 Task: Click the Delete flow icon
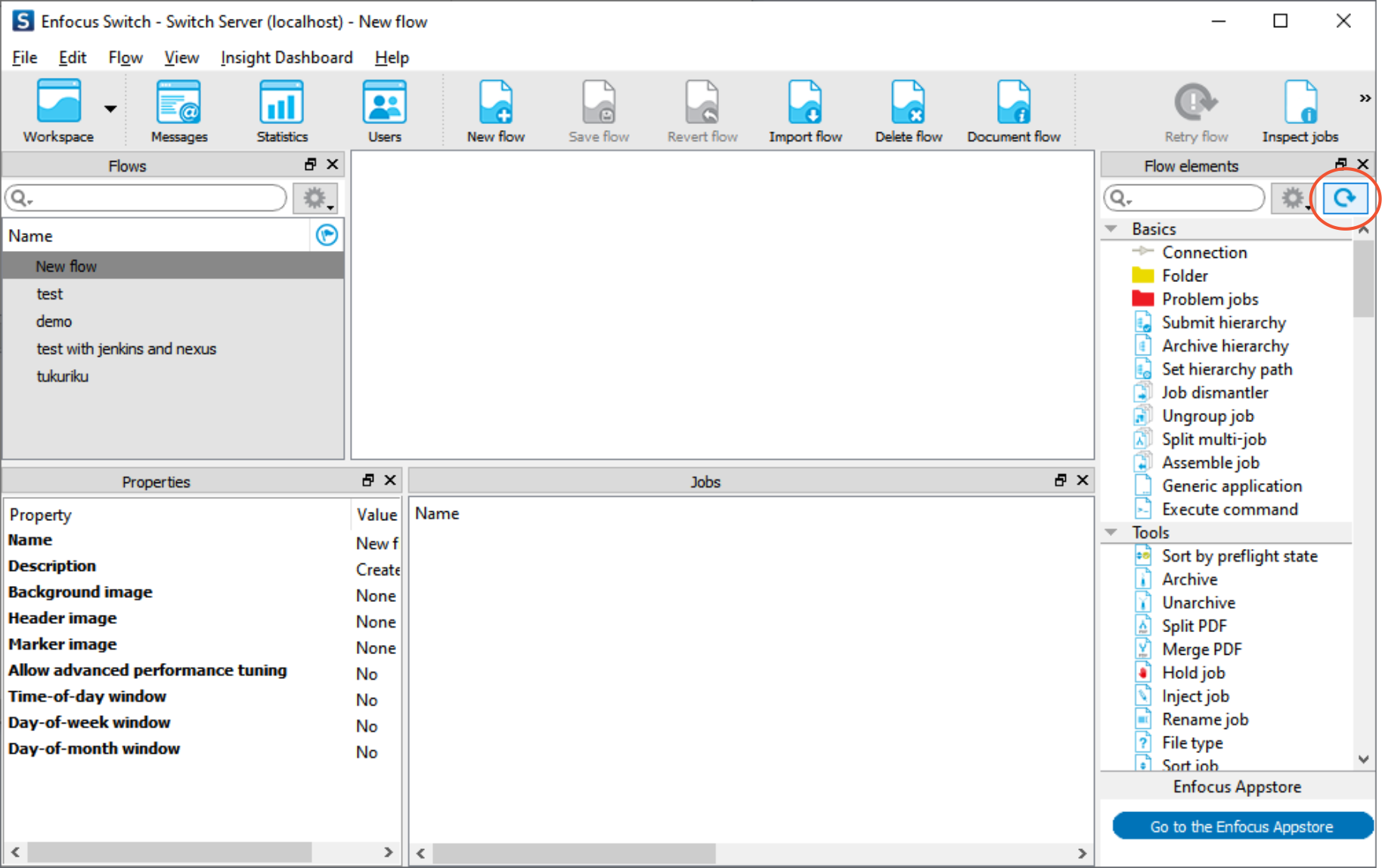(x=907, y=106)
